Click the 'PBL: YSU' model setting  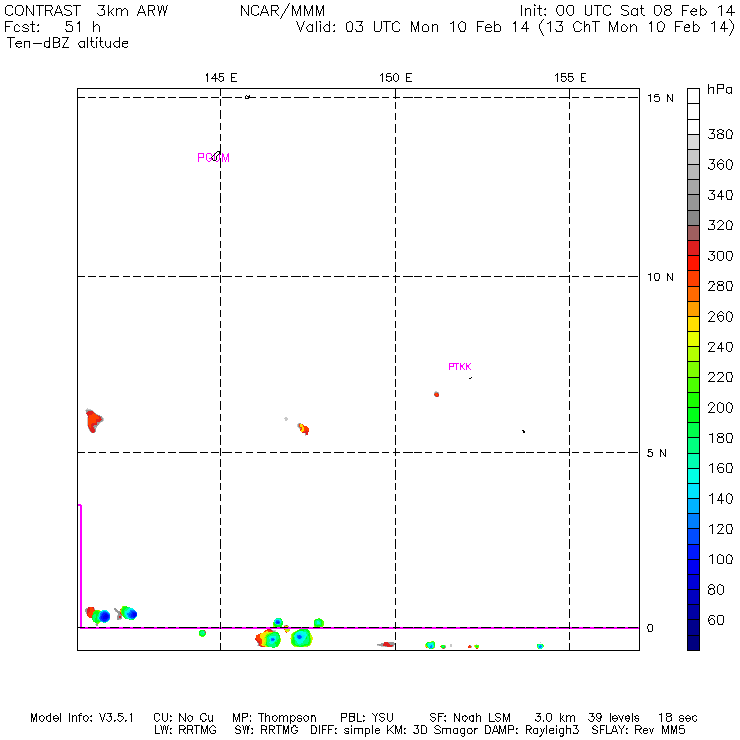click(367, 718)
